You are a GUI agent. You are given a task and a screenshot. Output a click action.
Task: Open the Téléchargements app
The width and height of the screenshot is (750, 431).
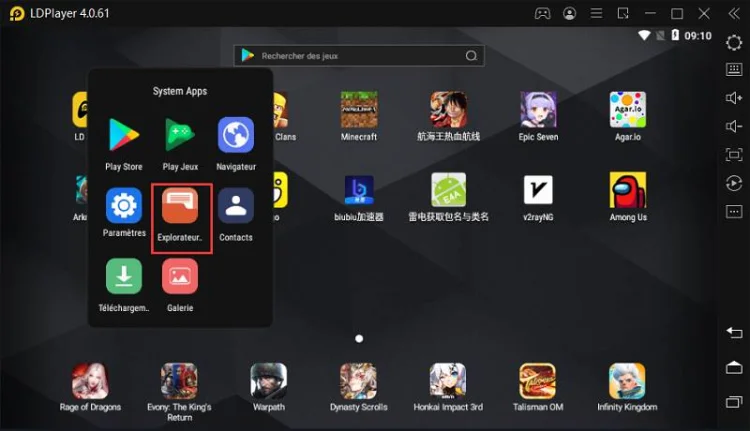coord(124,276)
